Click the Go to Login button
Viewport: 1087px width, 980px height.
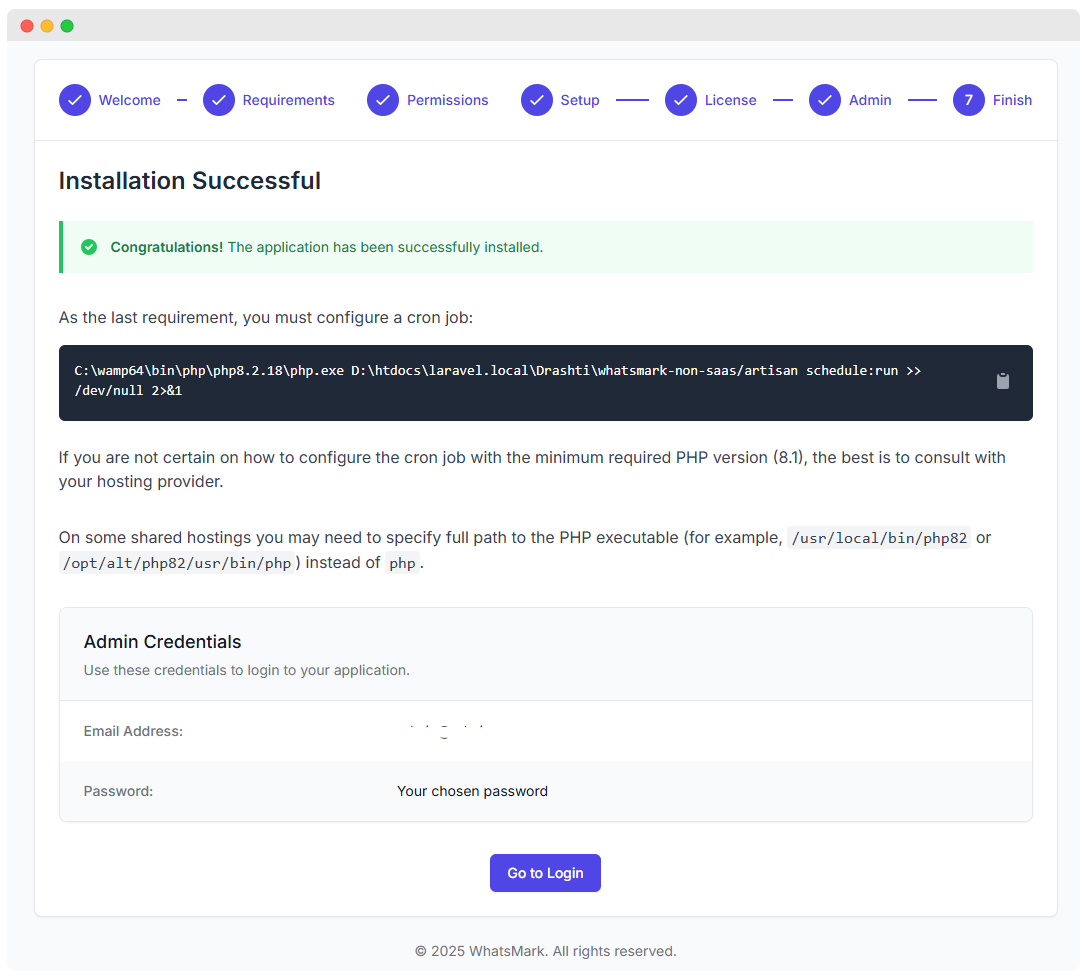click(x=546, y=873)
